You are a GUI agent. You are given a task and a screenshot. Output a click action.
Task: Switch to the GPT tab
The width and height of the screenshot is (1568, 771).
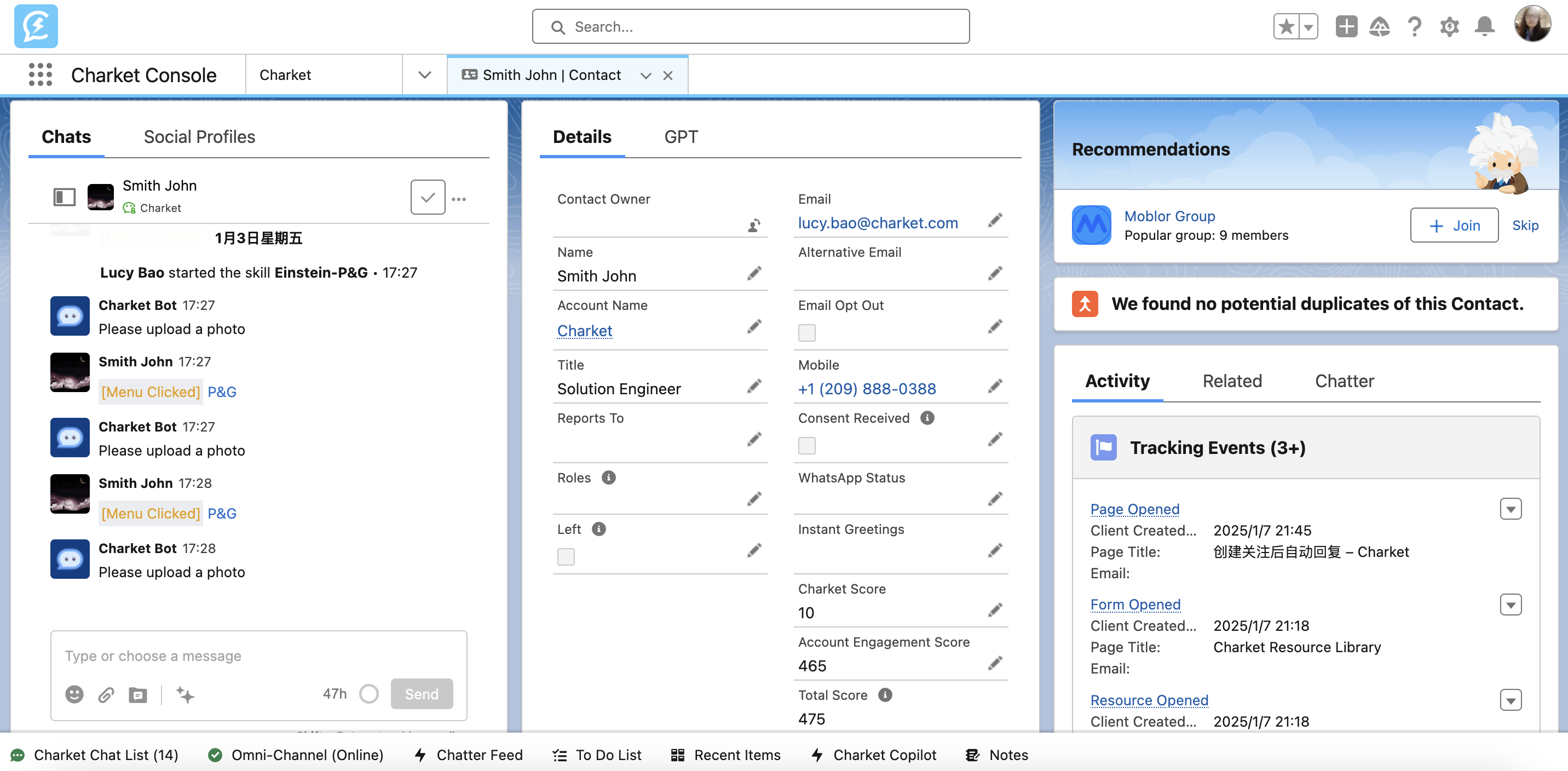(x=681, y=136)
